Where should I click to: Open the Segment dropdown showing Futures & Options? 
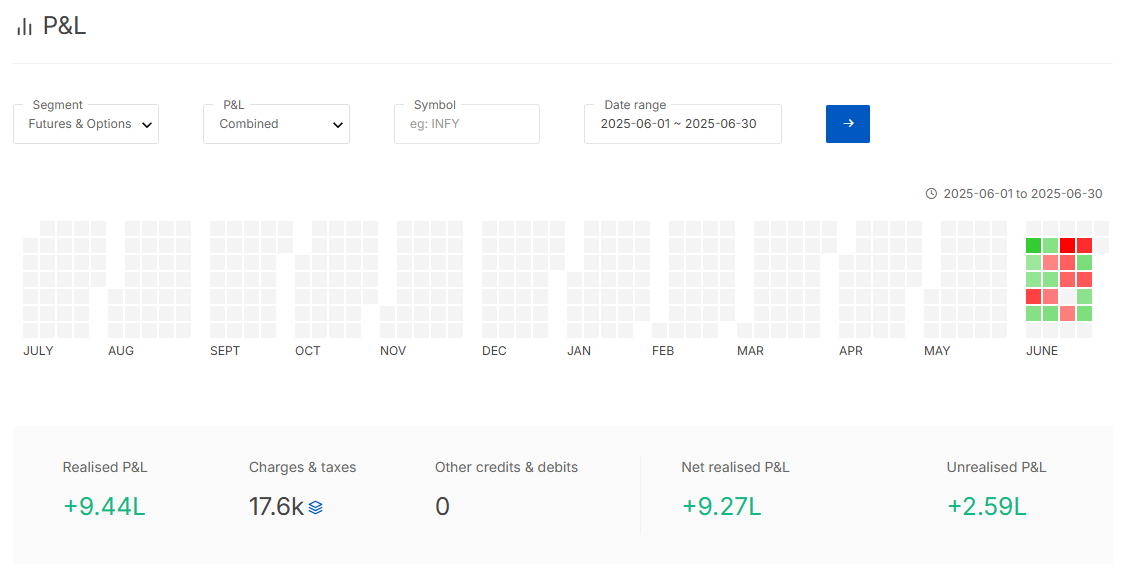[x=86, y=124]
